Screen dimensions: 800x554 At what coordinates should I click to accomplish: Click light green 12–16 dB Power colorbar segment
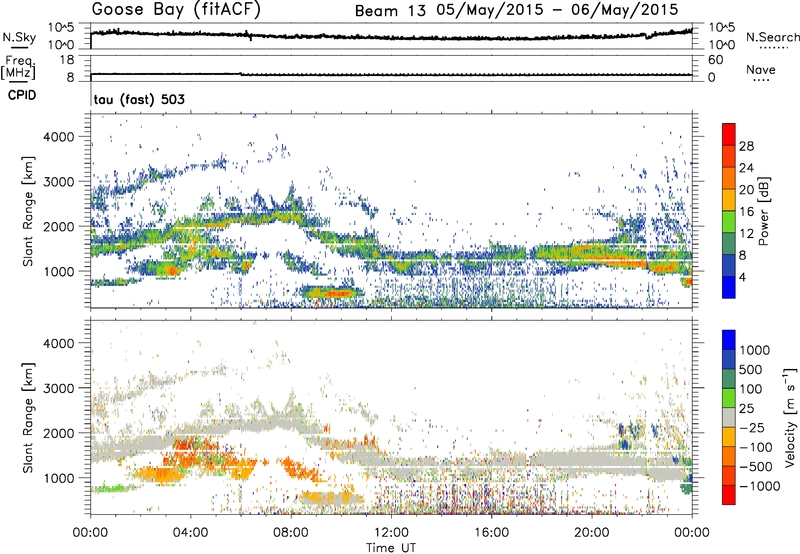pos(729,222)
